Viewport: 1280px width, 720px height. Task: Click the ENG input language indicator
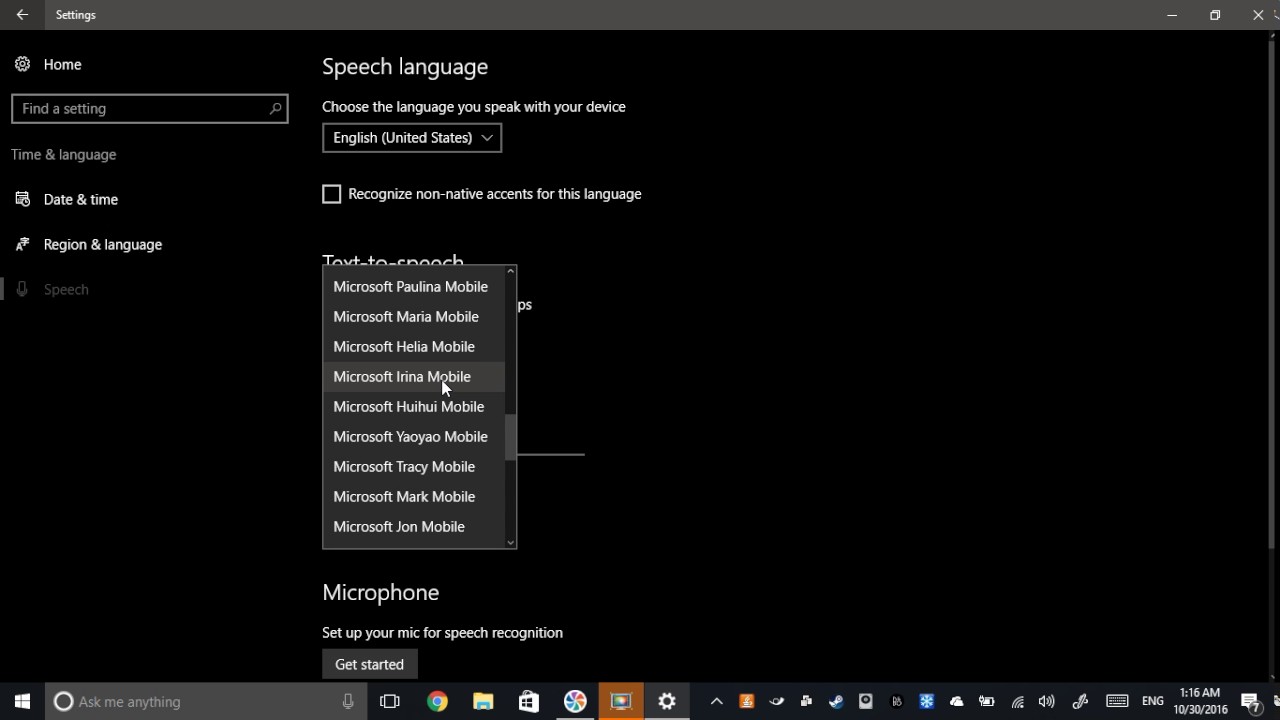point(1153,702)
